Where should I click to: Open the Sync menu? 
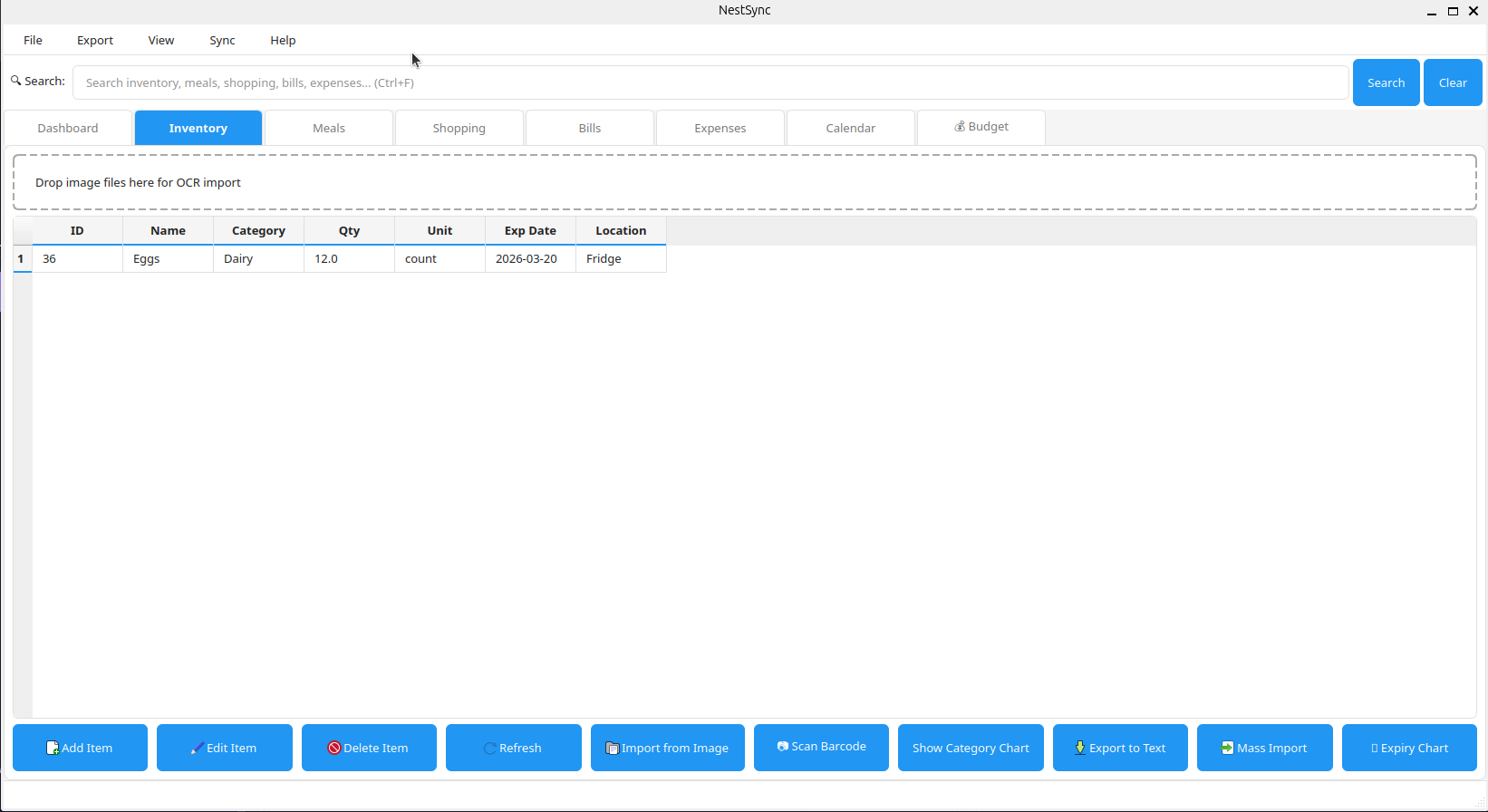(x=222, y=40)
